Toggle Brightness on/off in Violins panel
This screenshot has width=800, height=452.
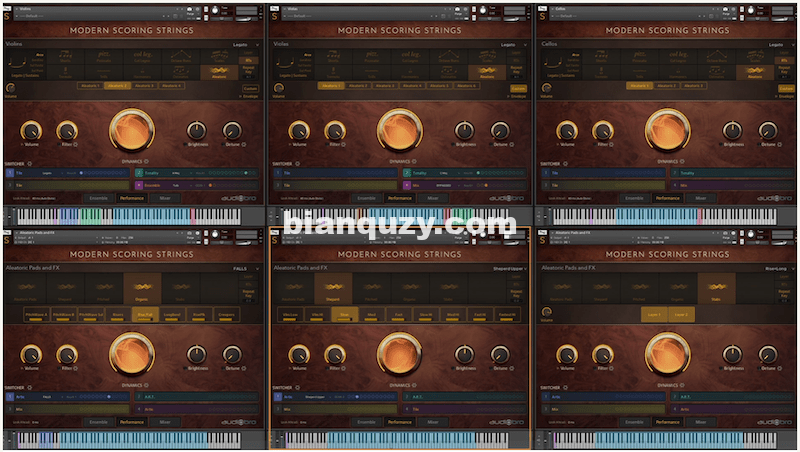pos(185,144)
